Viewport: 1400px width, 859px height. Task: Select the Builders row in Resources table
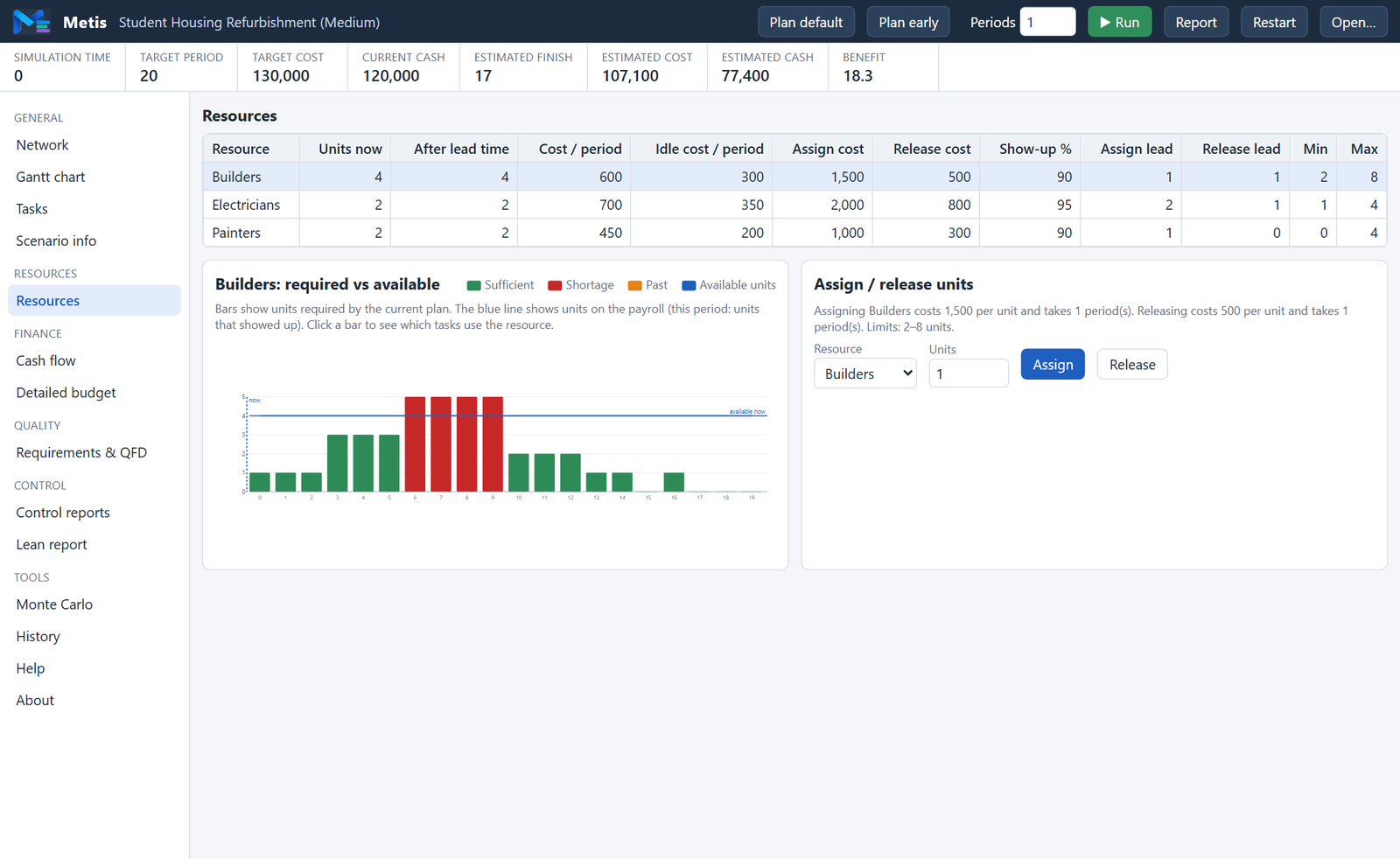point(794,177)
